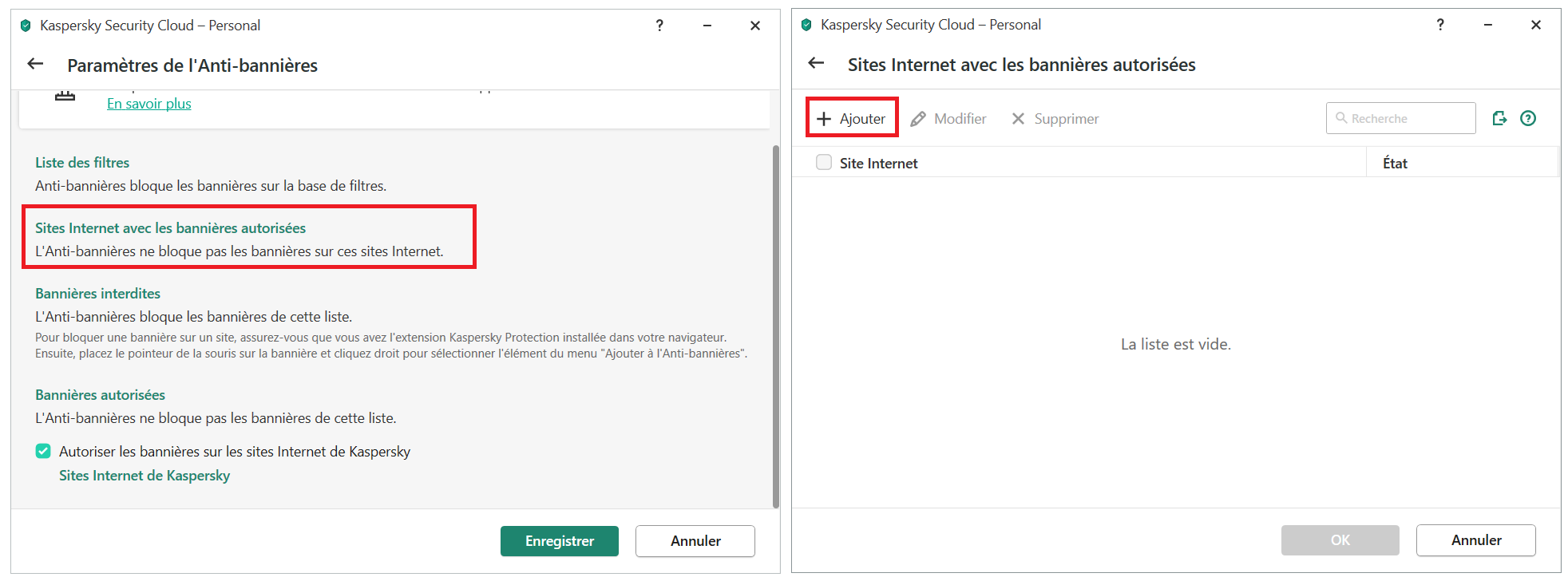Click the vertical scrollbar in settings window
Viewport: 1568px width, 581px height.
coord(775,326)
